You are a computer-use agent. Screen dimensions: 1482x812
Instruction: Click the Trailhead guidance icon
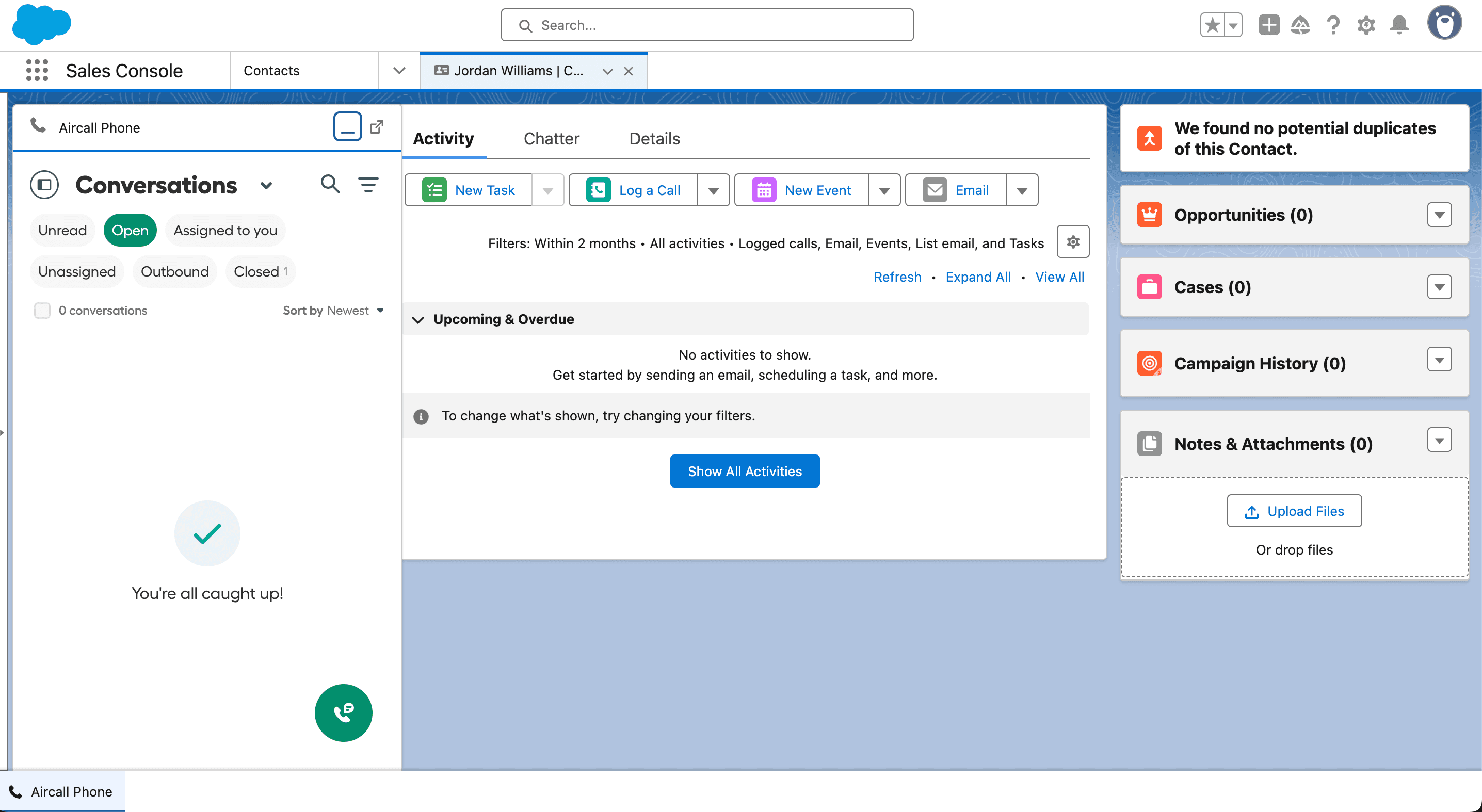[x=1300, y=25]
